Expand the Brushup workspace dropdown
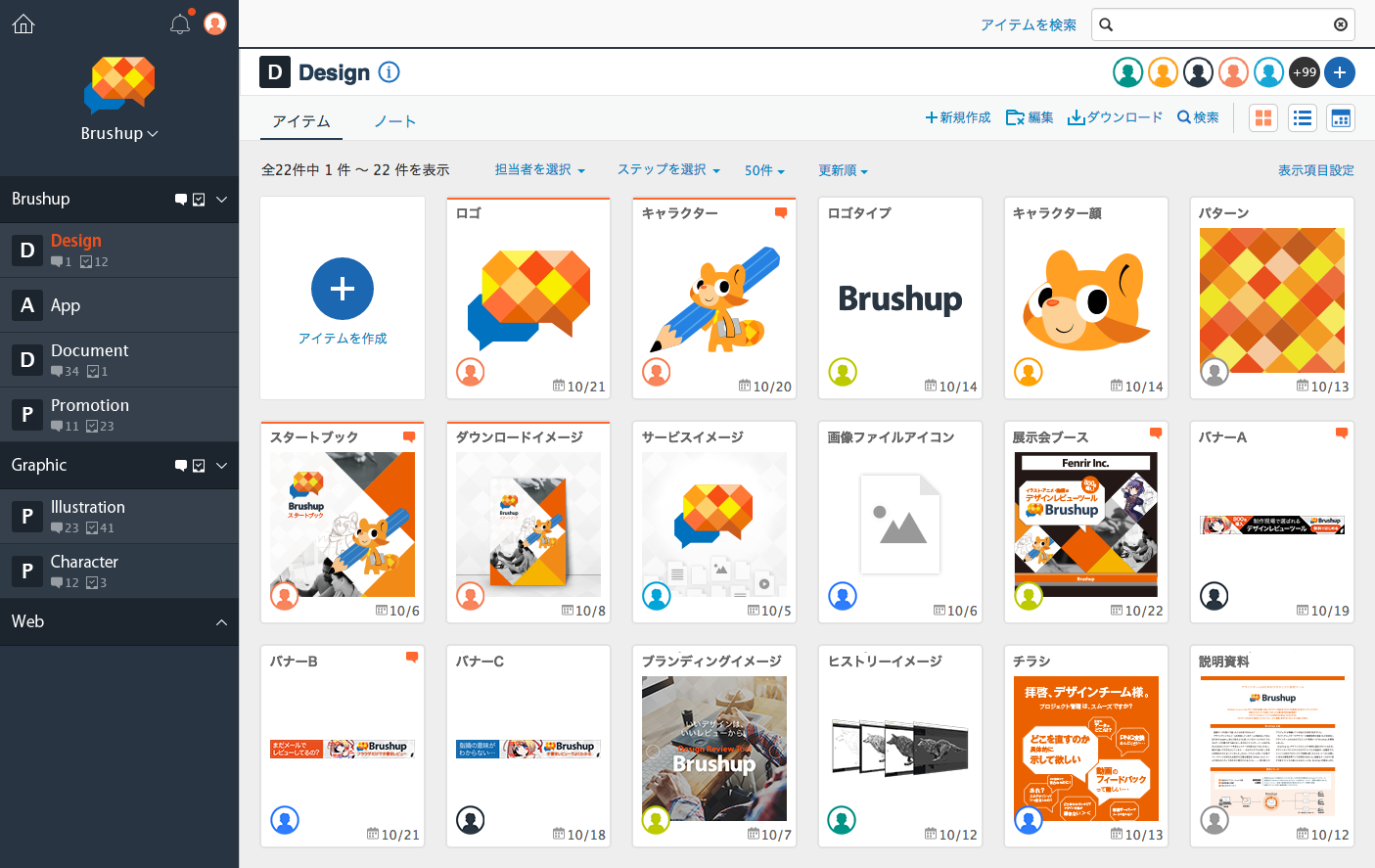 (x=119, y=133)
